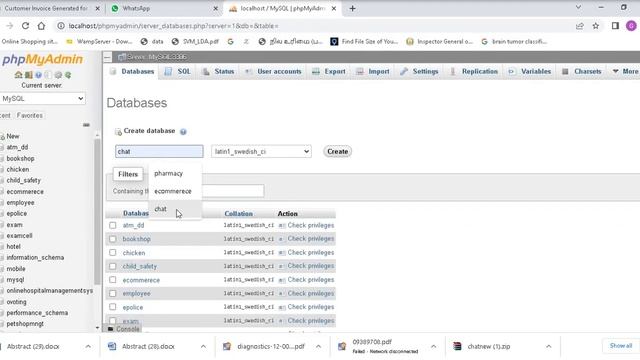Tick the epolice database checkbox

click(x=113, y=307)
